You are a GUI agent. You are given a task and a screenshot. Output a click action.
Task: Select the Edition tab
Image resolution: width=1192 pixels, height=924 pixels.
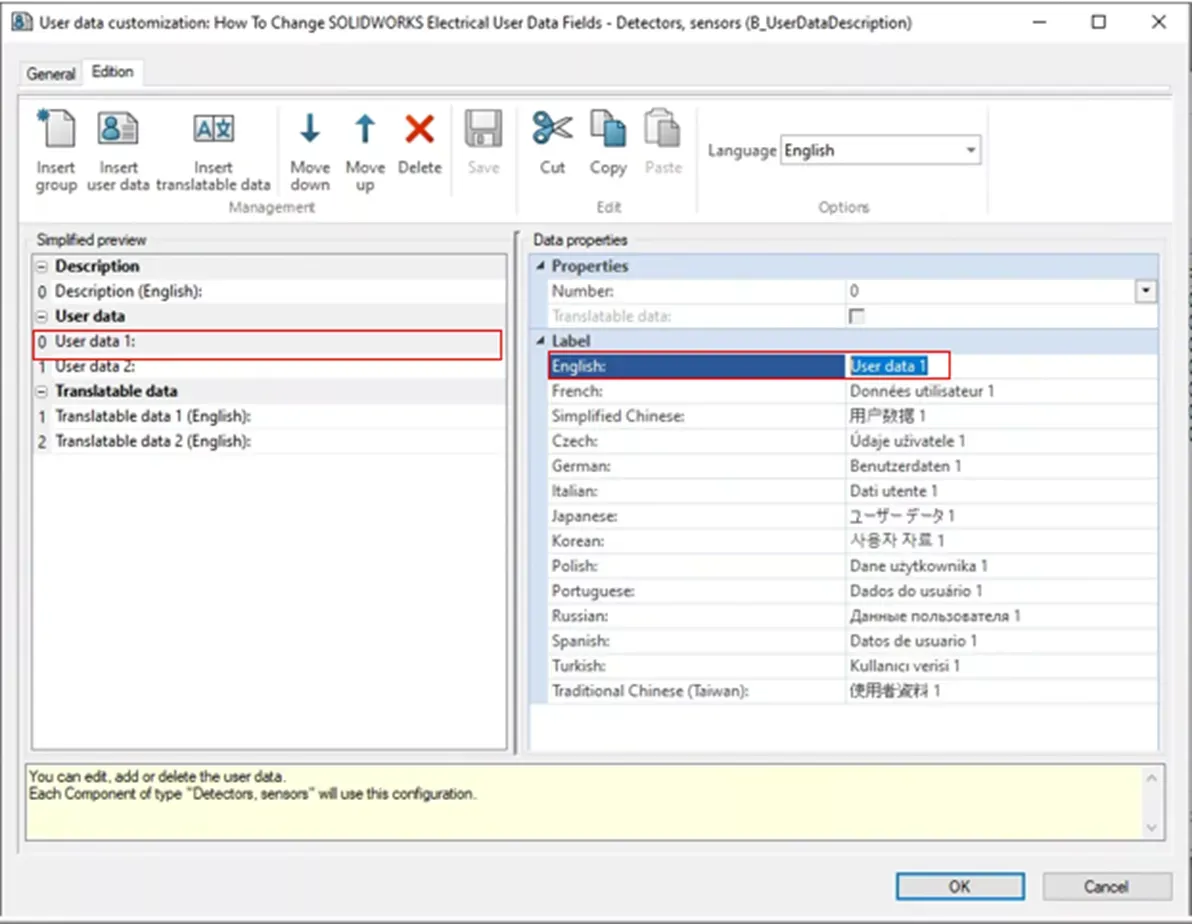(113, 71)
